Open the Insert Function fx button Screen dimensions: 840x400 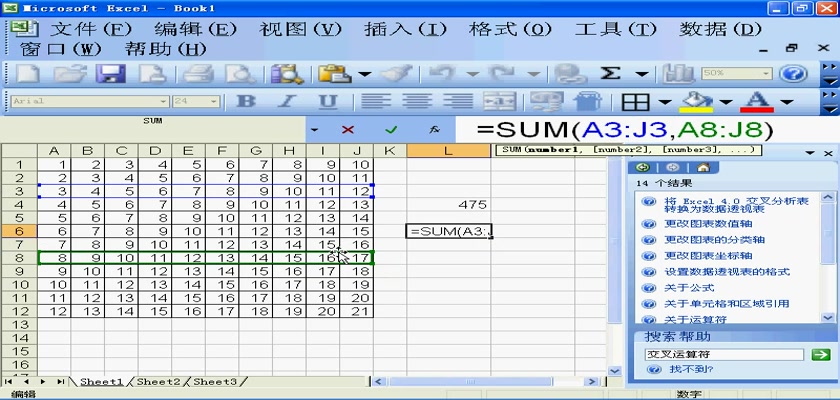pos(435,130)
